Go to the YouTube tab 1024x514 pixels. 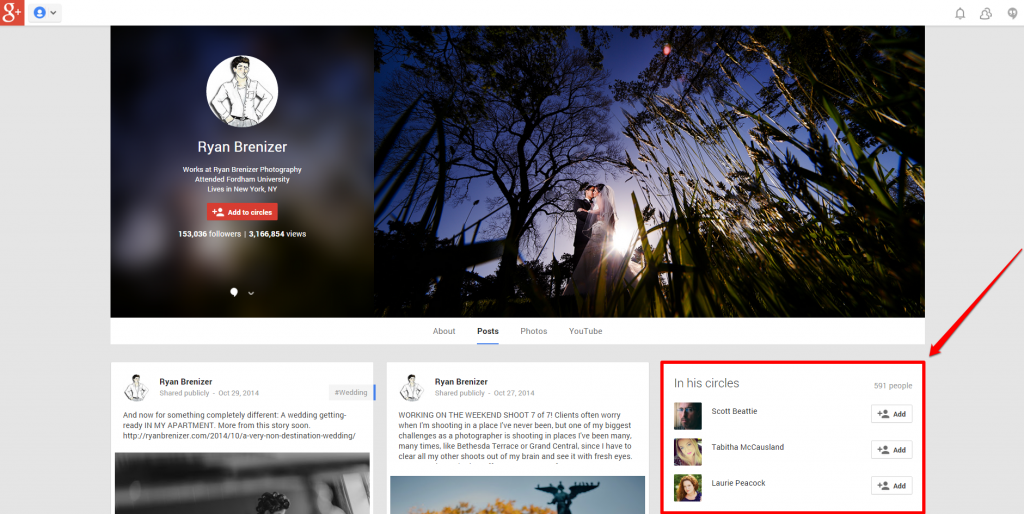pos(585,331)
